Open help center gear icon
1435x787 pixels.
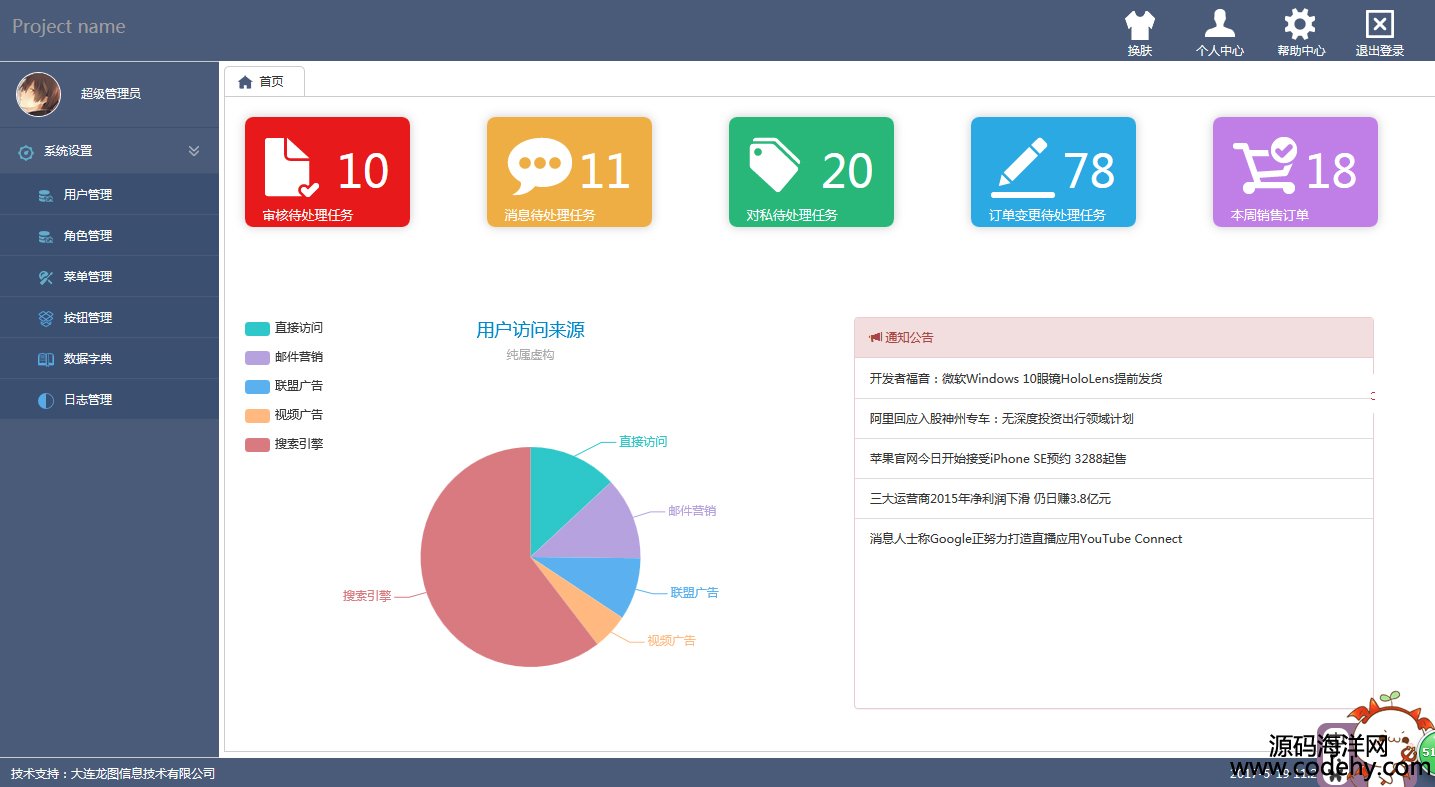point(1299,24)
